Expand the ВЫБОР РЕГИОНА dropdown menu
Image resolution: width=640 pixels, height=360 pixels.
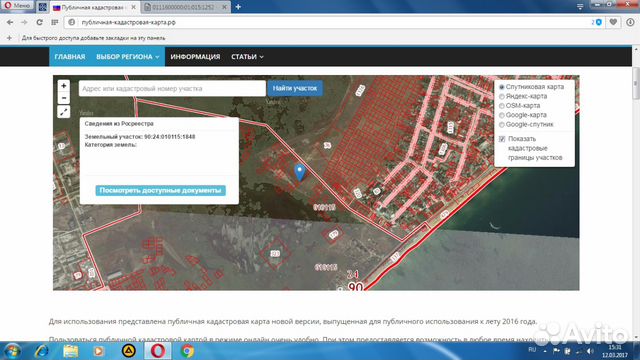tap(127, 57)
